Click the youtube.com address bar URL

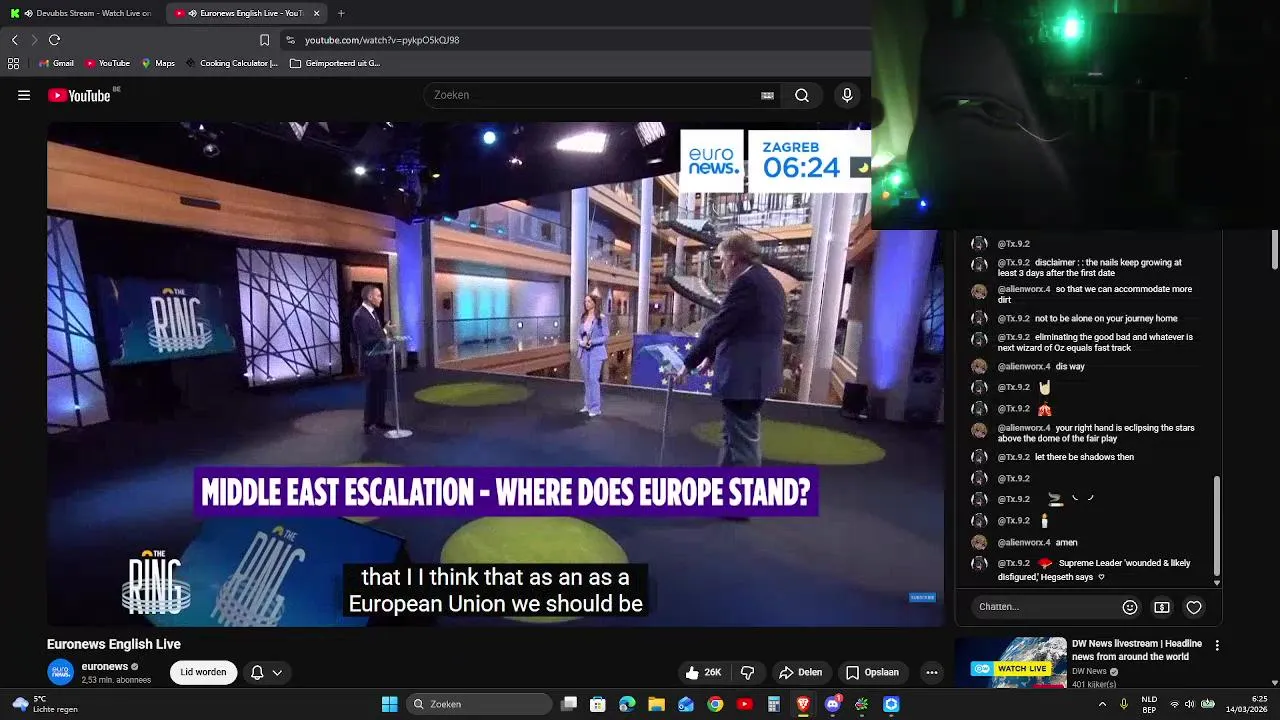pyautogui.click(x=382, y=40)
